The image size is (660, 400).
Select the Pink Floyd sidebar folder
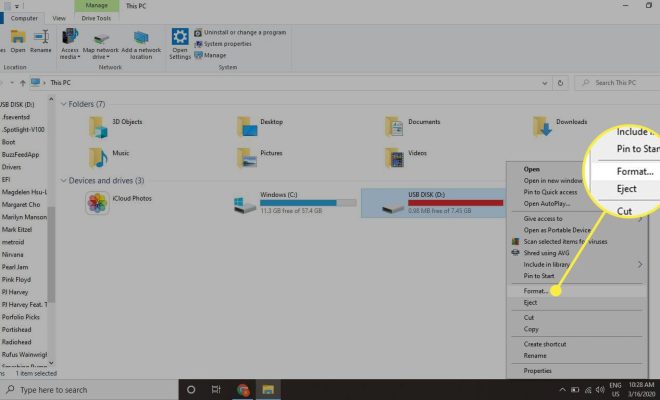click(16, 280)
